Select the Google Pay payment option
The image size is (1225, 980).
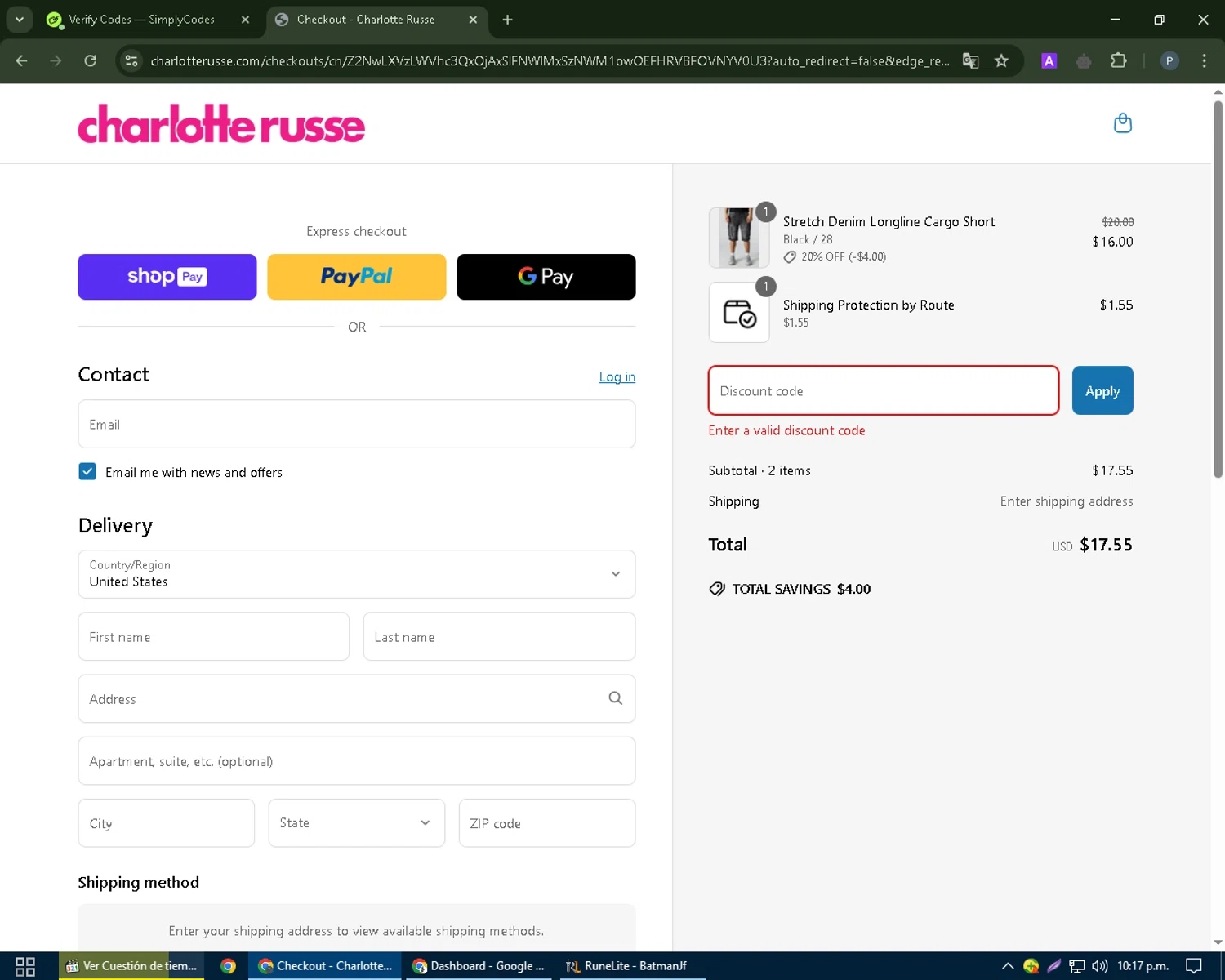coord(546,276)
